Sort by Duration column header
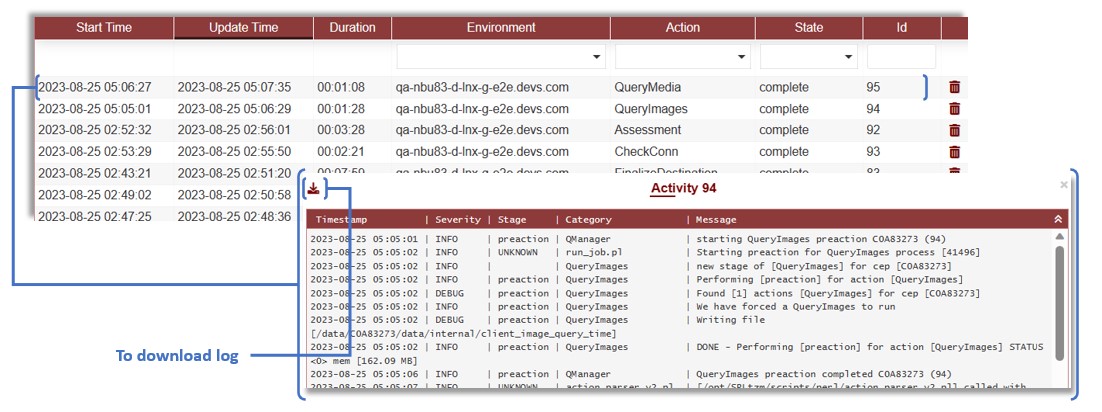 click(x=352, y=28)
